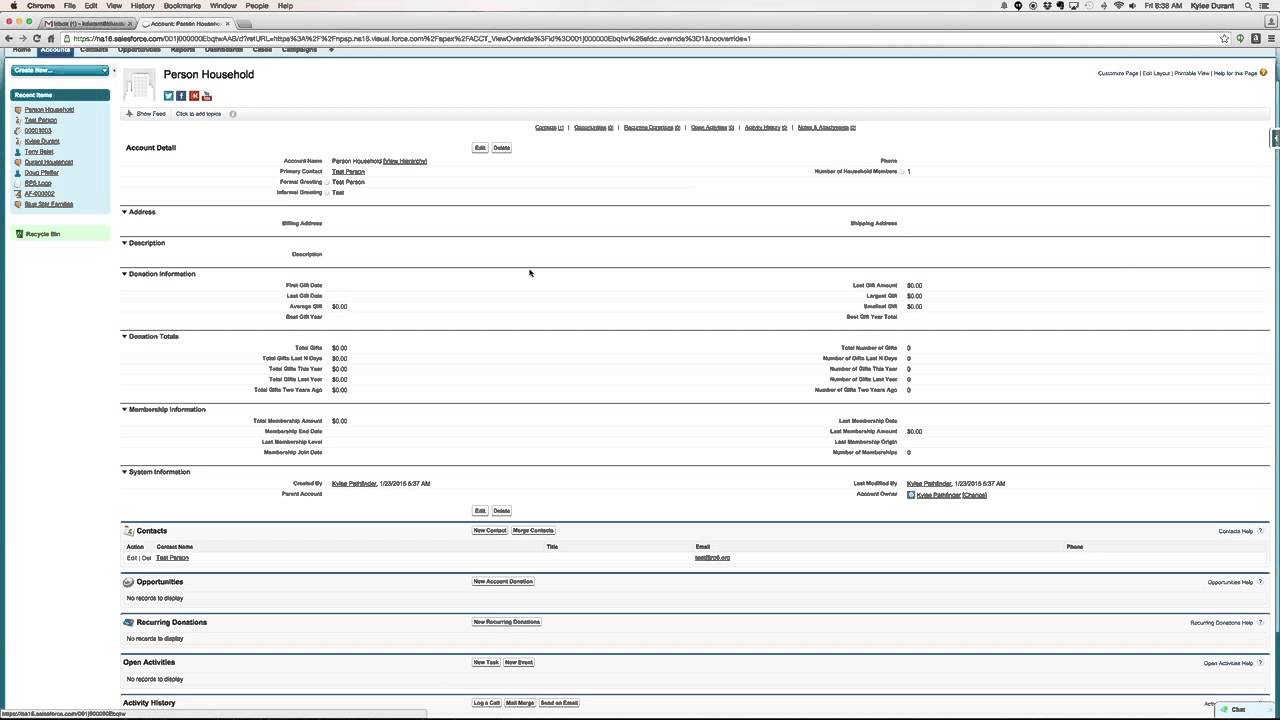Collapse the Membership Information section
Screen dimensions: 1280x720
tap(125, 409)
